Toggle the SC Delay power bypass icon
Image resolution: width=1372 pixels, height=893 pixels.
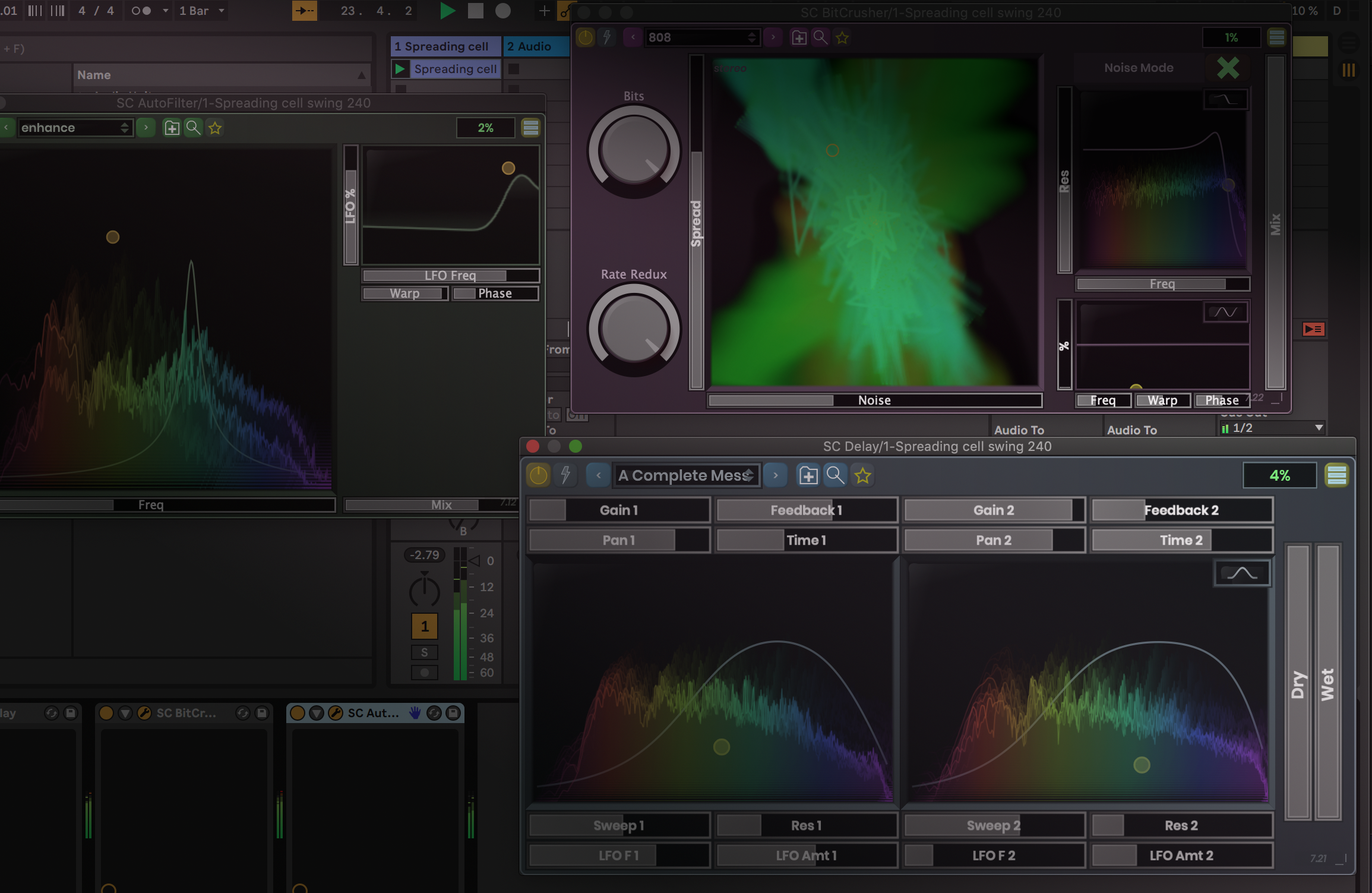coord(538,475)
